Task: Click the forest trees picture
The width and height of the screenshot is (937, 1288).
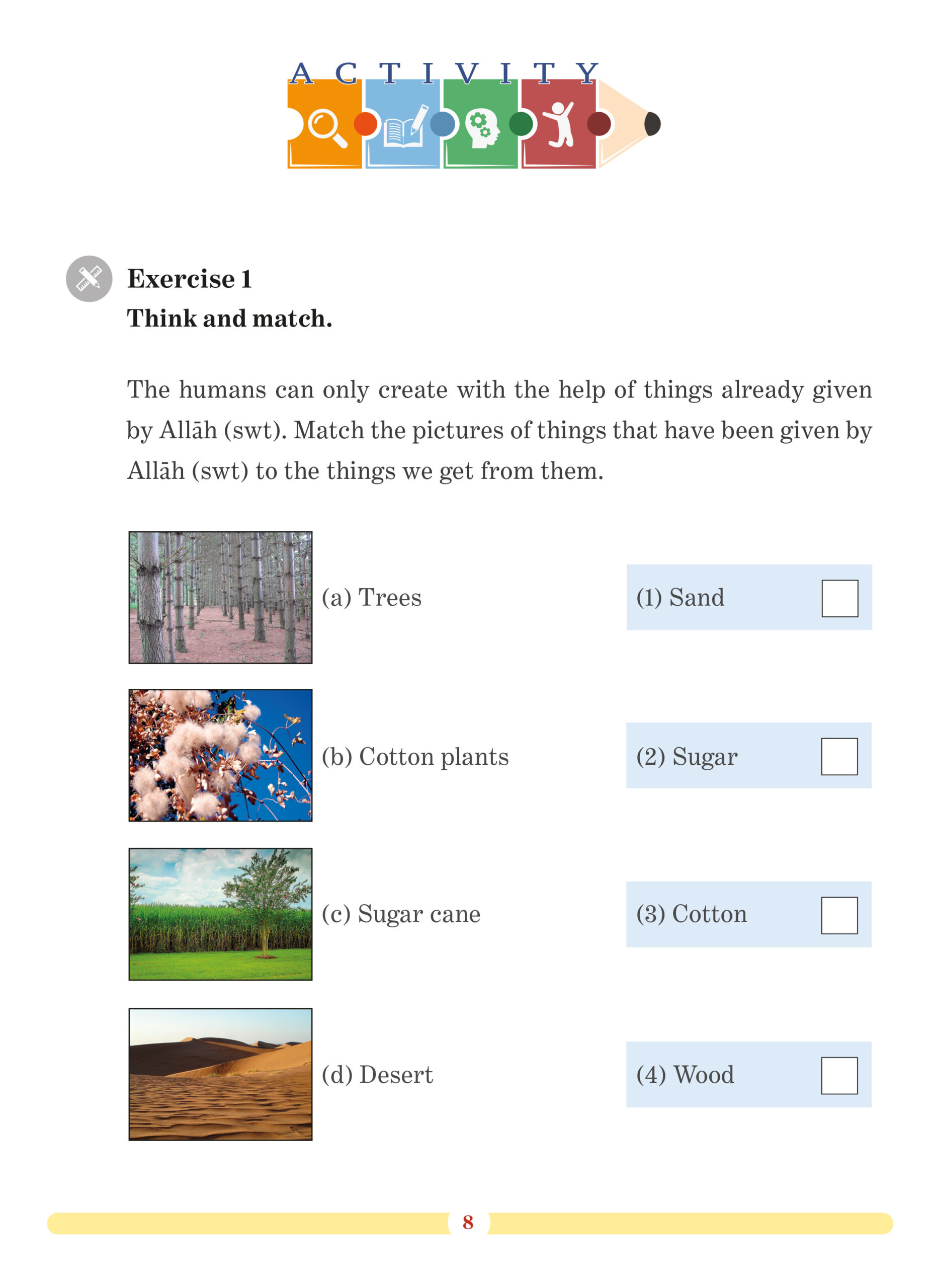Action: coord(220,597)
